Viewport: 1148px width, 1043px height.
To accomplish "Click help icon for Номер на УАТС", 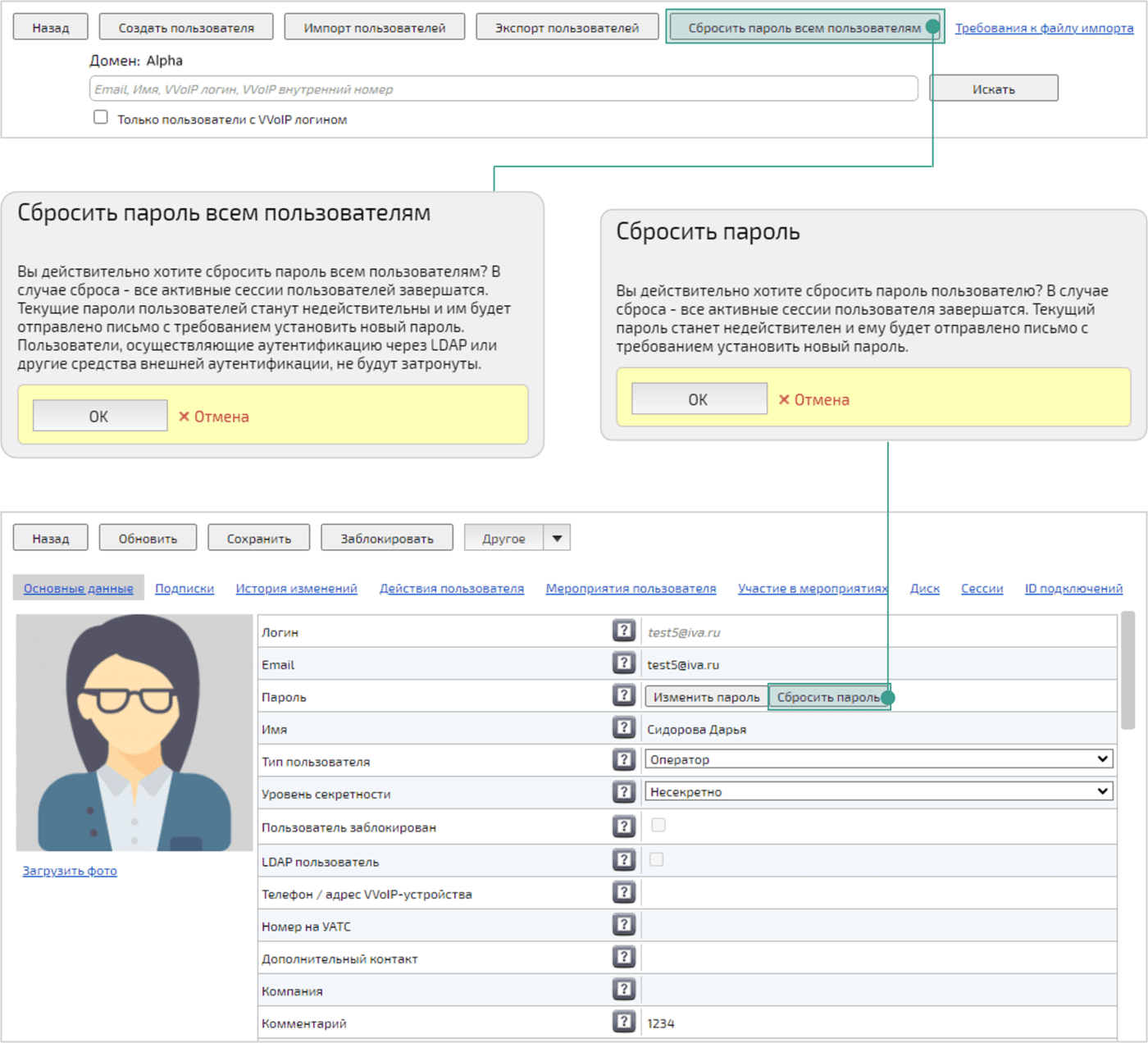I will pos(623,925).
